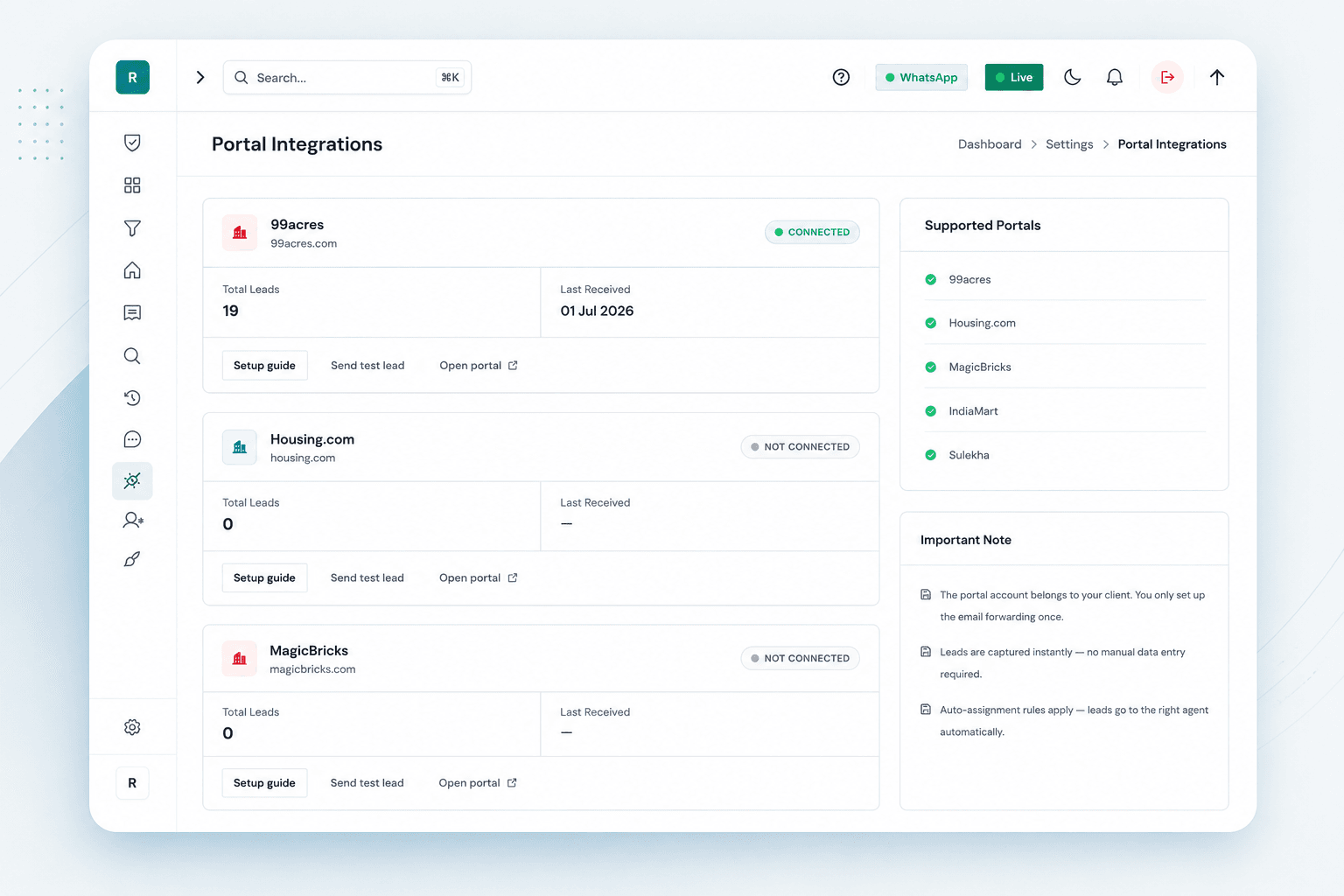Screen dimensions: 1344x896
Task: Open the history clock sidebar icon
Action: point(132,397)
